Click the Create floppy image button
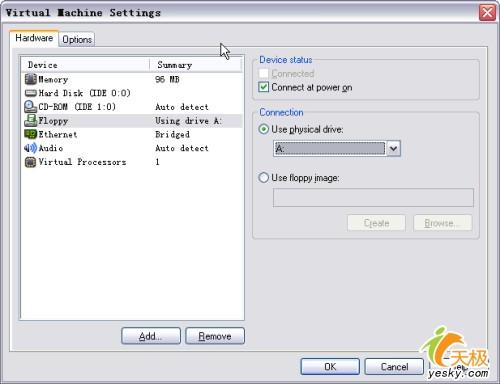The width and height of the screenshot is (500, 384). (376, 223)
